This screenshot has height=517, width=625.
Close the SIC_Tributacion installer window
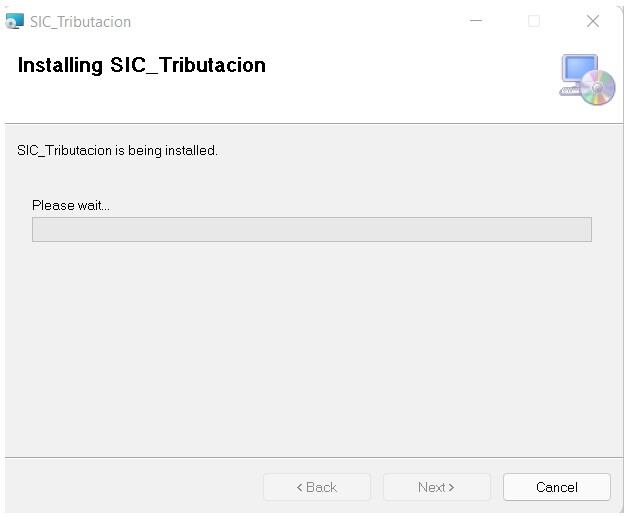click(x=592, y=21)
